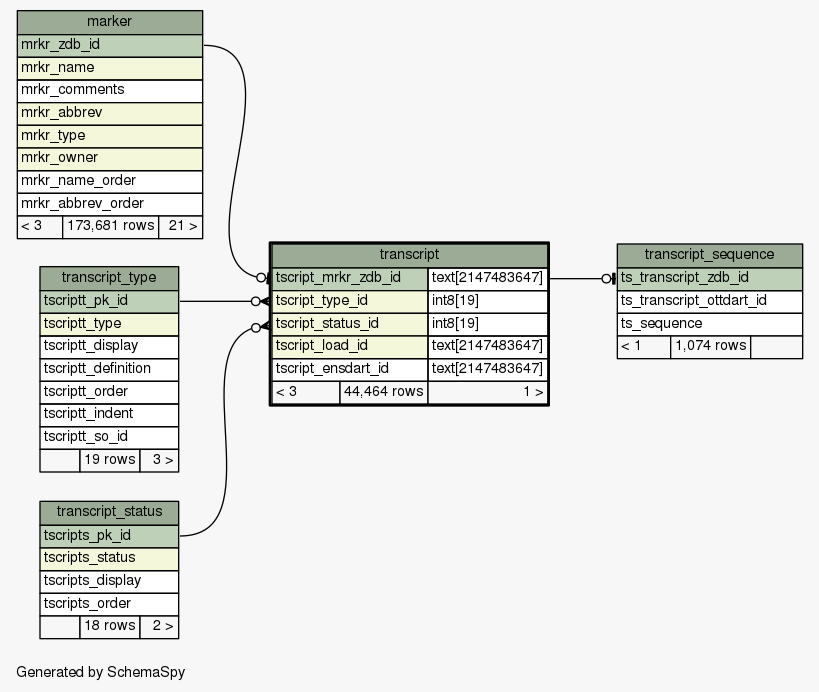Click the tscript_status_id column cell

350,323
